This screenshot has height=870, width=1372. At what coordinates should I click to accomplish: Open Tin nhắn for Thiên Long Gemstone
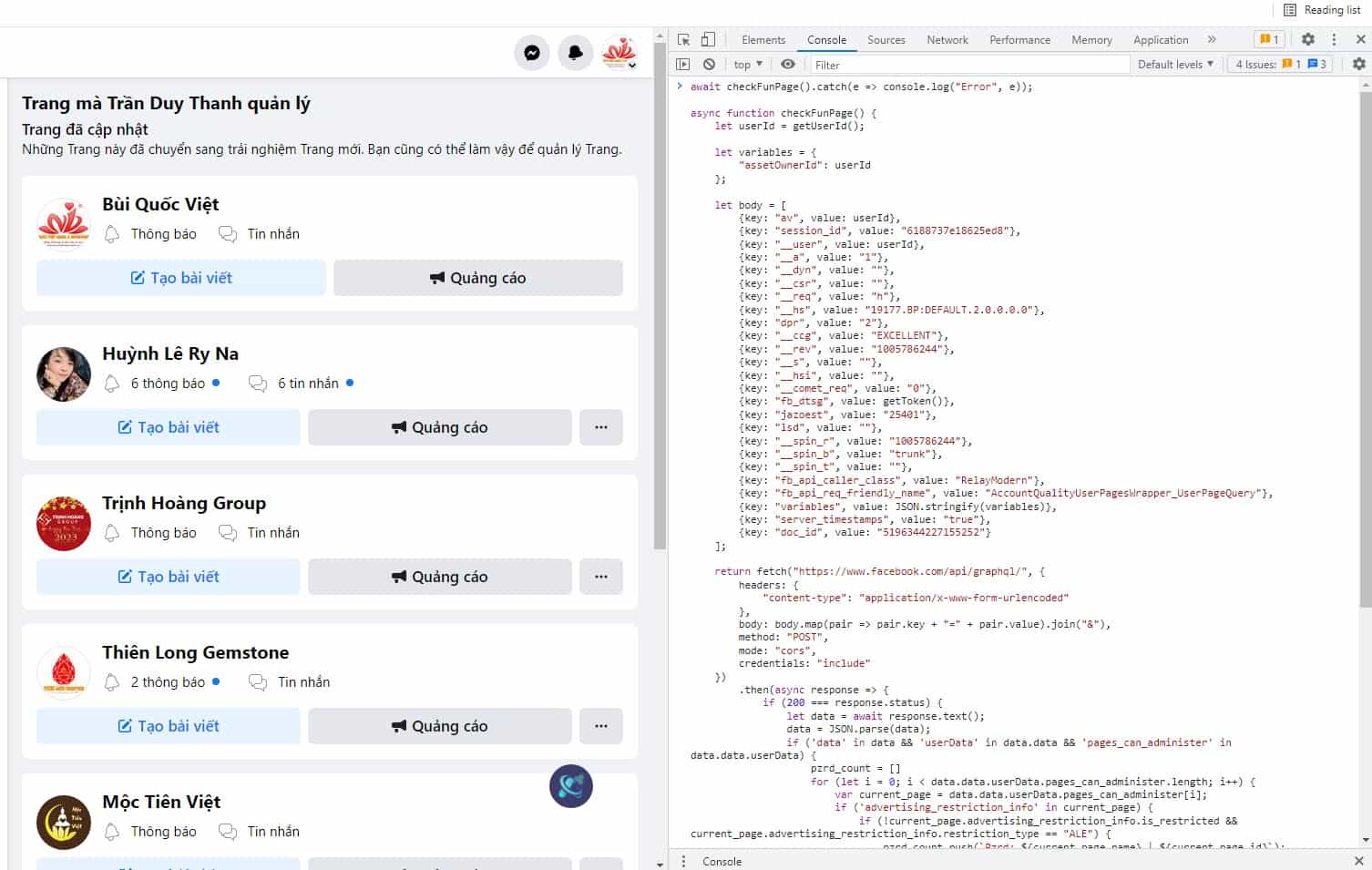click(x=290, y=682)
